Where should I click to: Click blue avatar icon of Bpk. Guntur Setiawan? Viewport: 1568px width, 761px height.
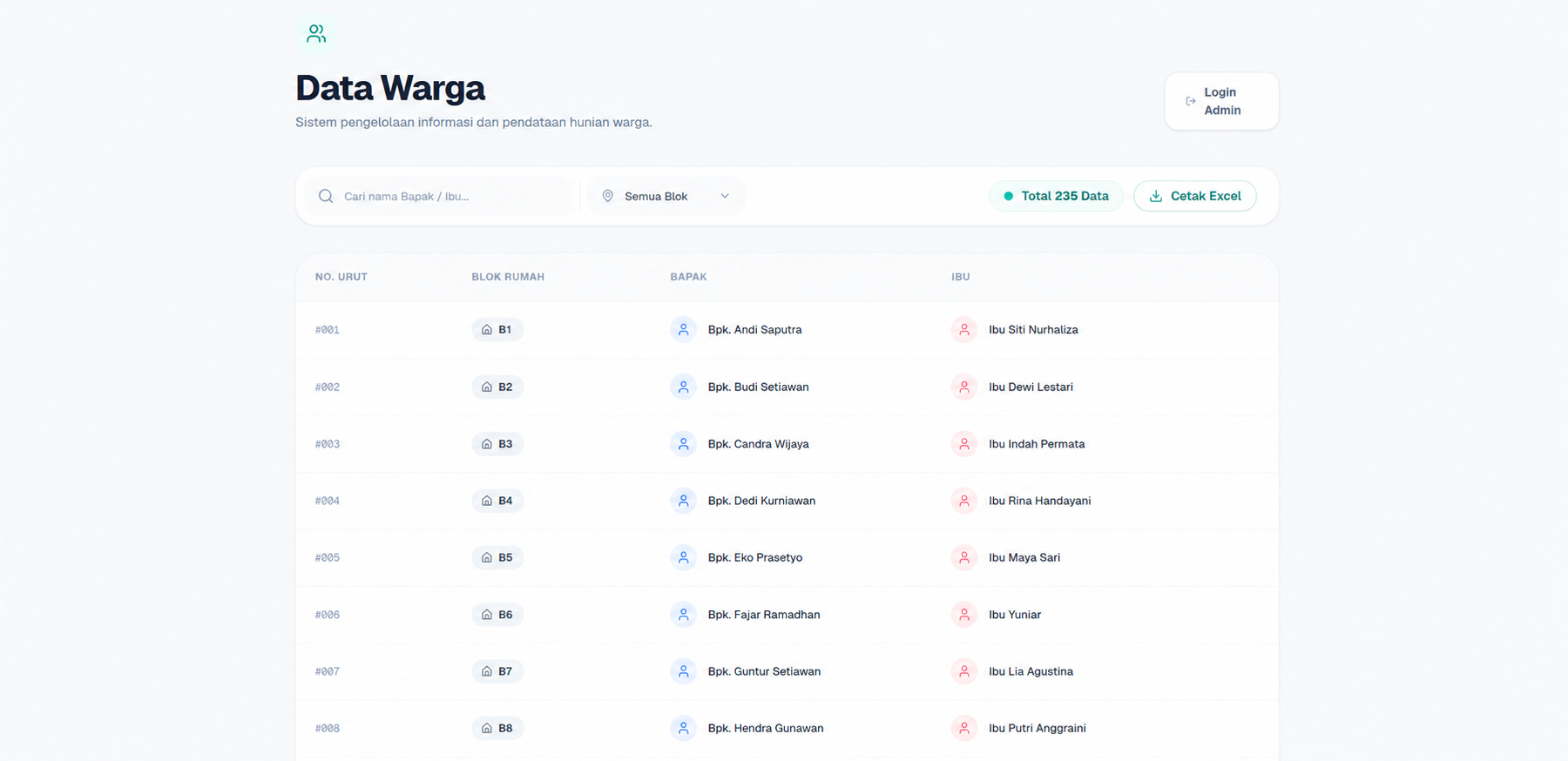[x=684, y=671]
